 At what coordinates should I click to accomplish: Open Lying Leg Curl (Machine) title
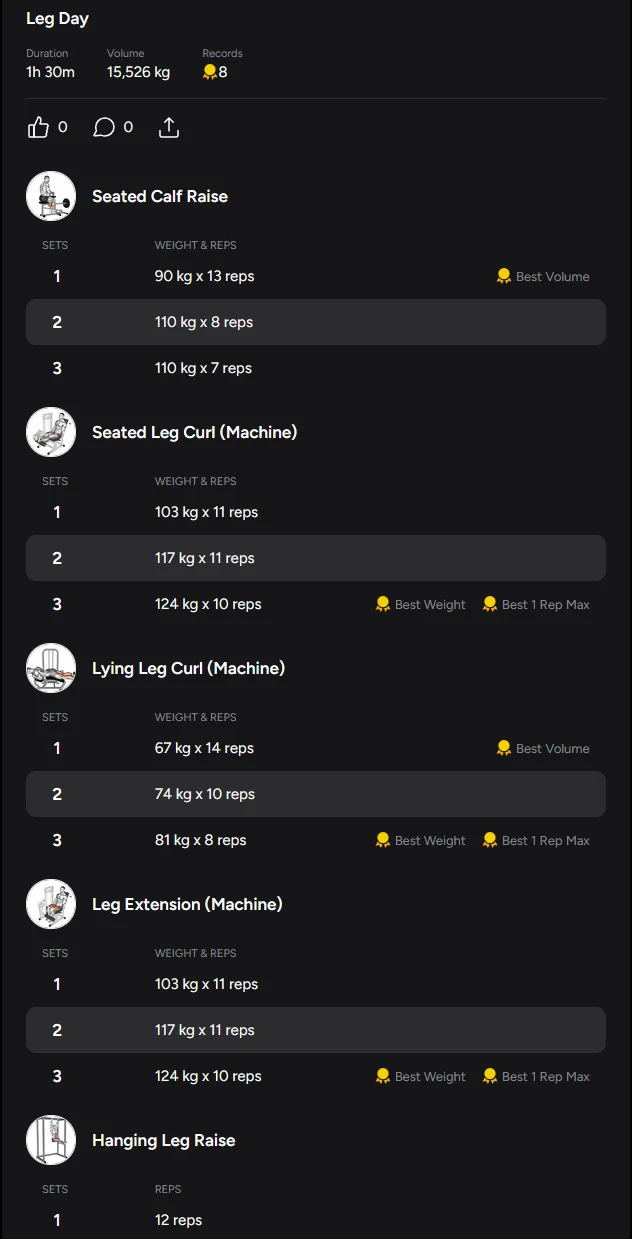tap(188, 668)
